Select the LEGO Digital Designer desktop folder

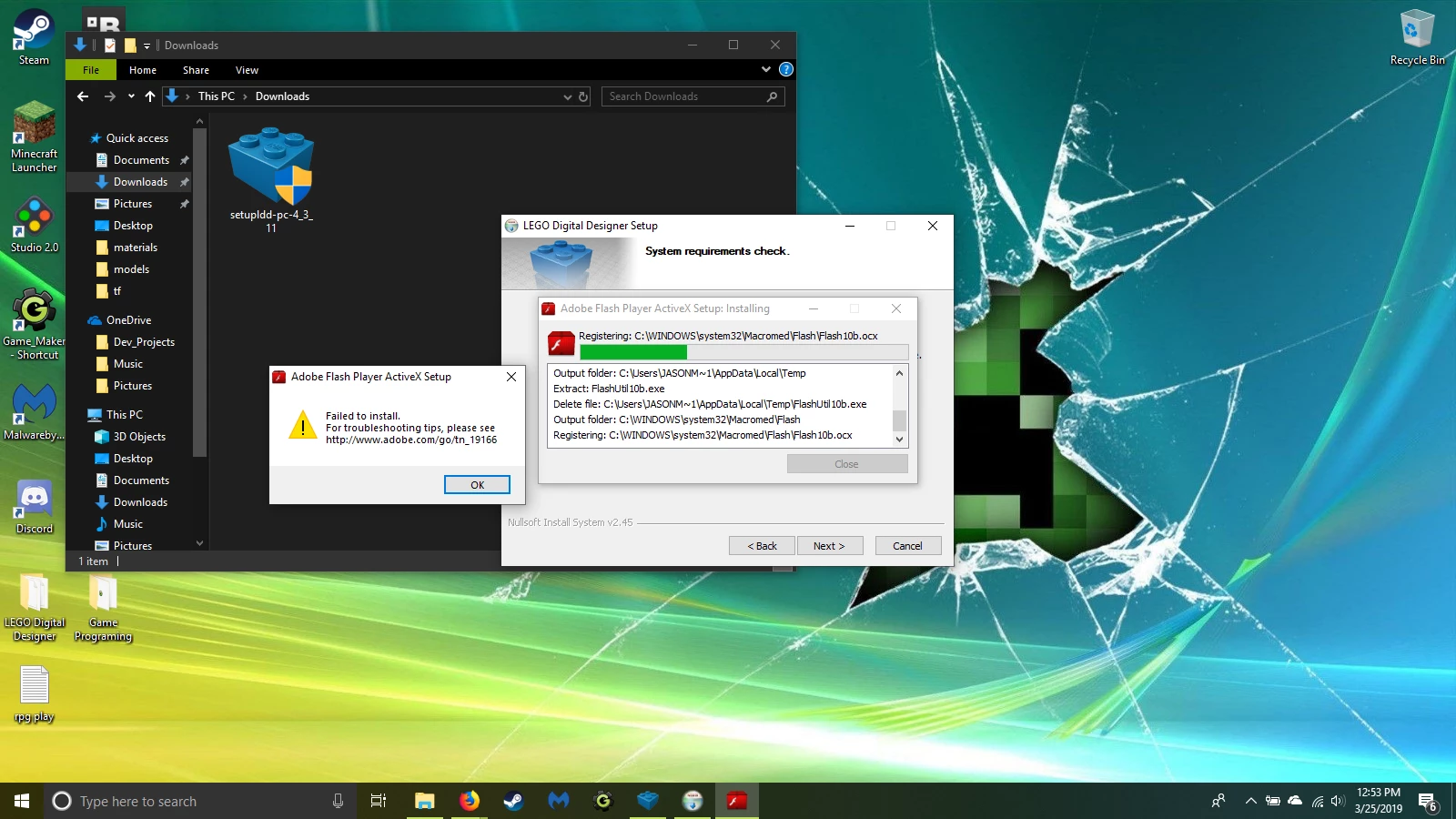point(35,607)
